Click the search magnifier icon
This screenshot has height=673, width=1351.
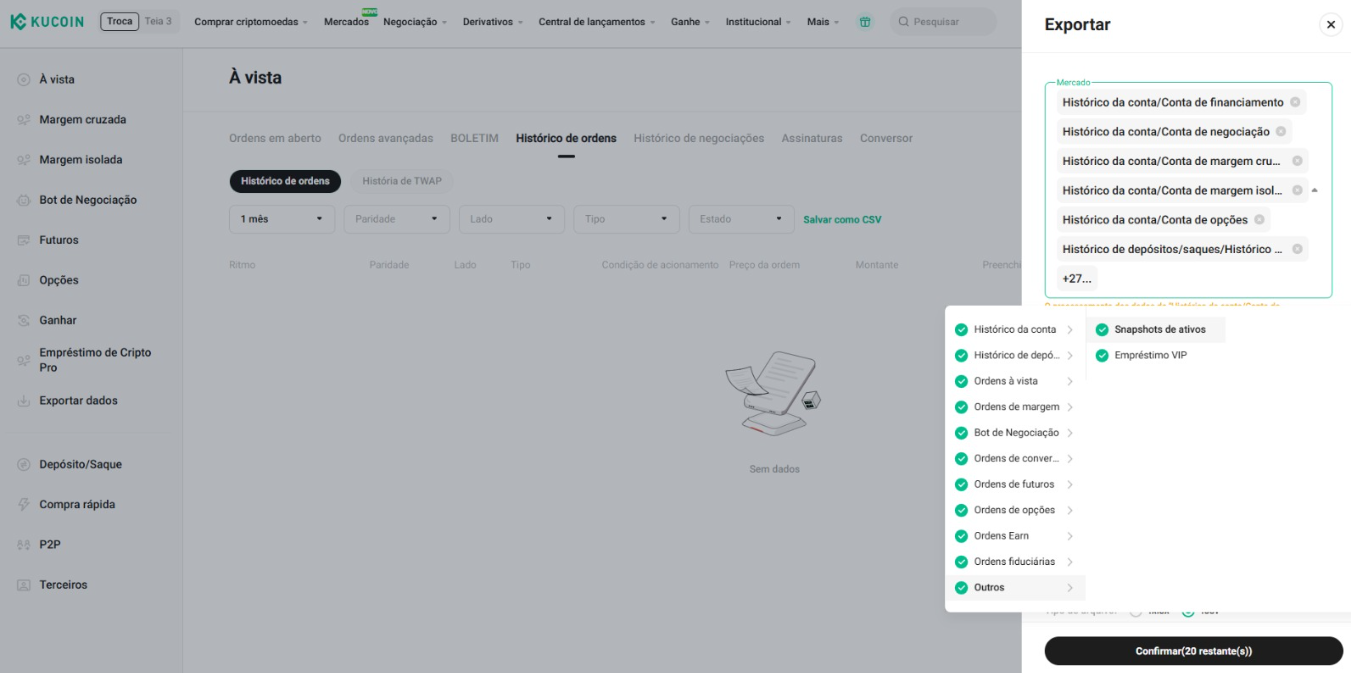(903, 21)
